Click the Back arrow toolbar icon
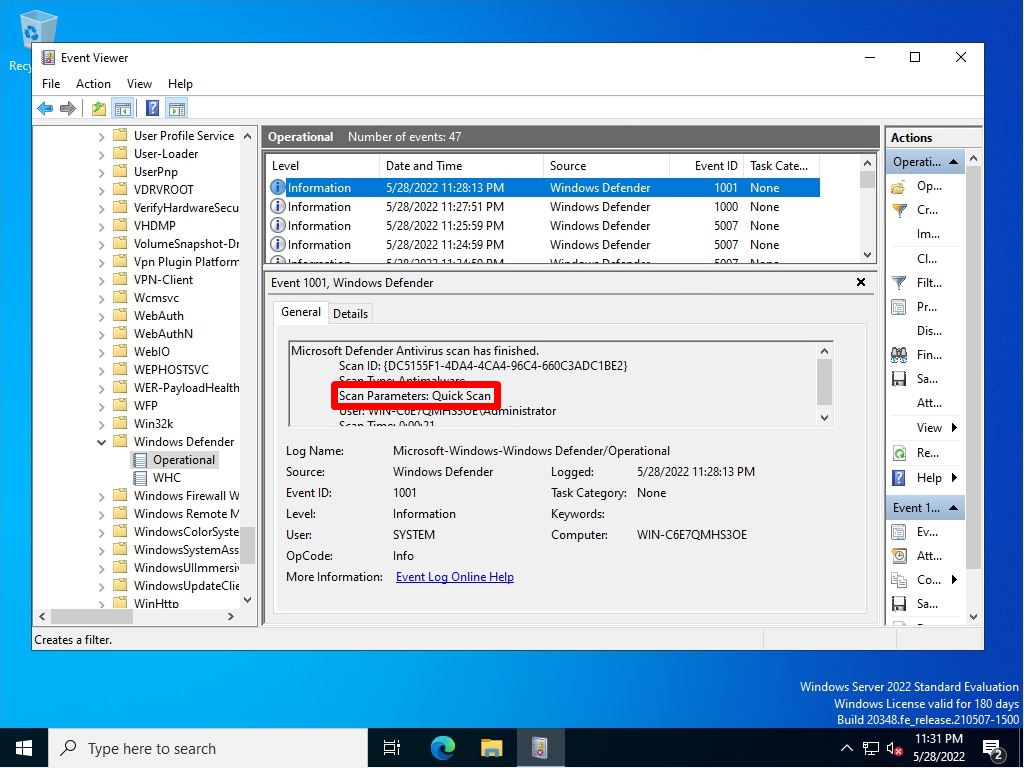The height and width of the screenshot is (768, 1024). coord(45,108)
